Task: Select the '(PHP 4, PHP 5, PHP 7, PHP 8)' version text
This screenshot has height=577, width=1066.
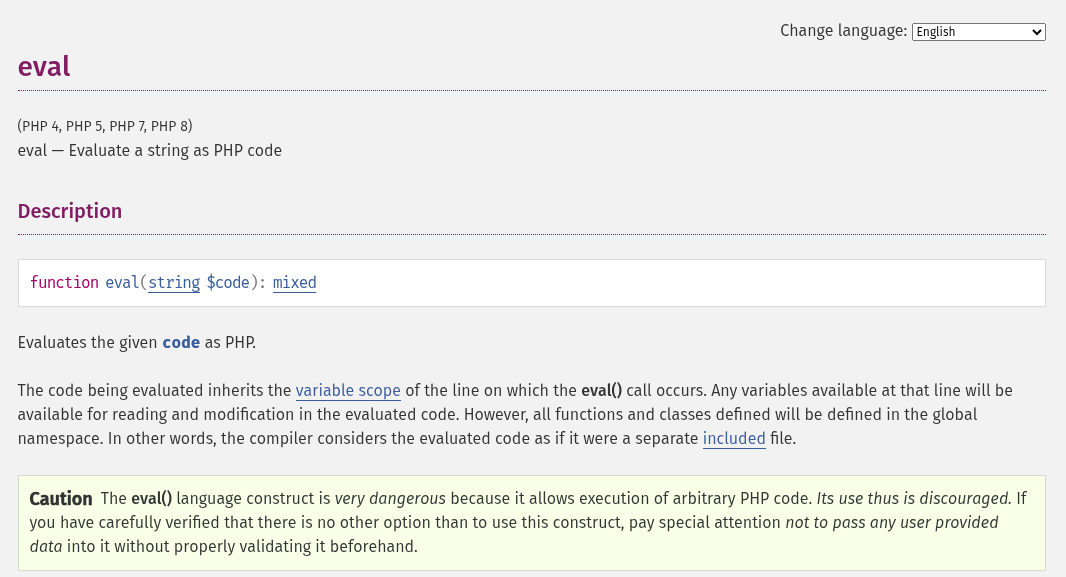Action: [x=105, y=126]
